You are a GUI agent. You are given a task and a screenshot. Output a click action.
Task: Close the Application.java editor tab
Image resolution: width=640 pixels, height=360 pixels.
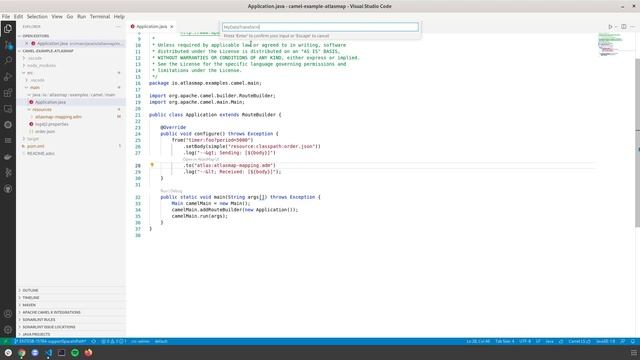pyautogui.click(x=172, y=27)
